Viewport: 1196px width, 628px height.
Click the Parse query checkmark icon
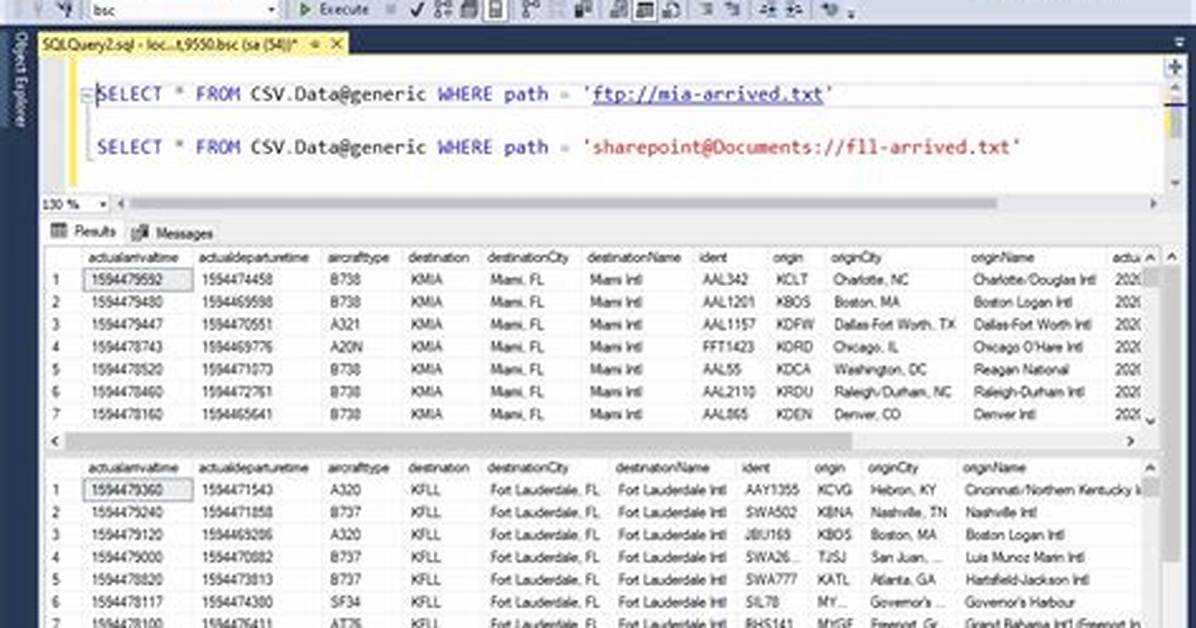[x=417, y=10]
